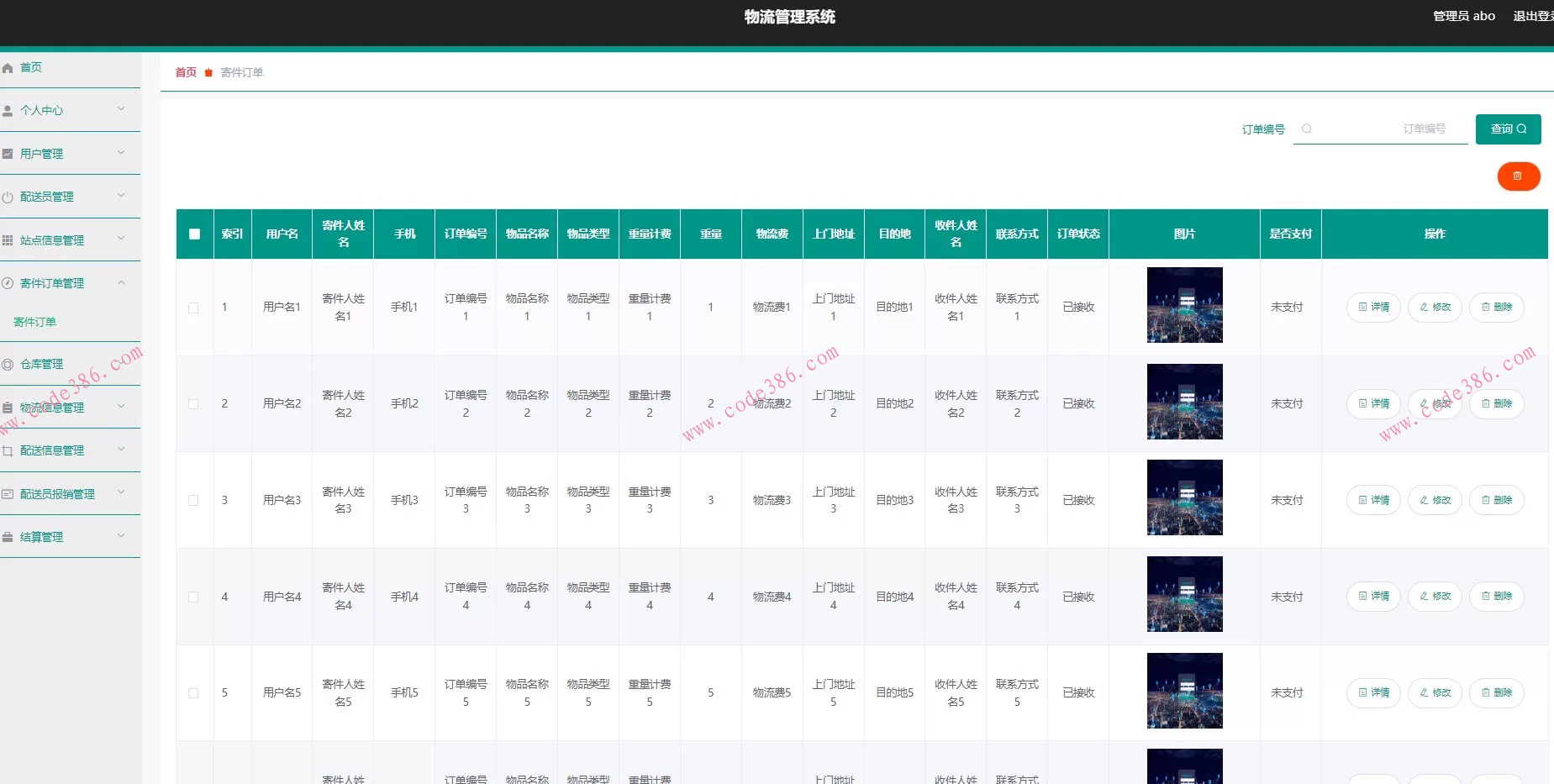Screen dimensions: 1554x784
Task: Click the 个人中心 user icon
Action: pos(8,111)
